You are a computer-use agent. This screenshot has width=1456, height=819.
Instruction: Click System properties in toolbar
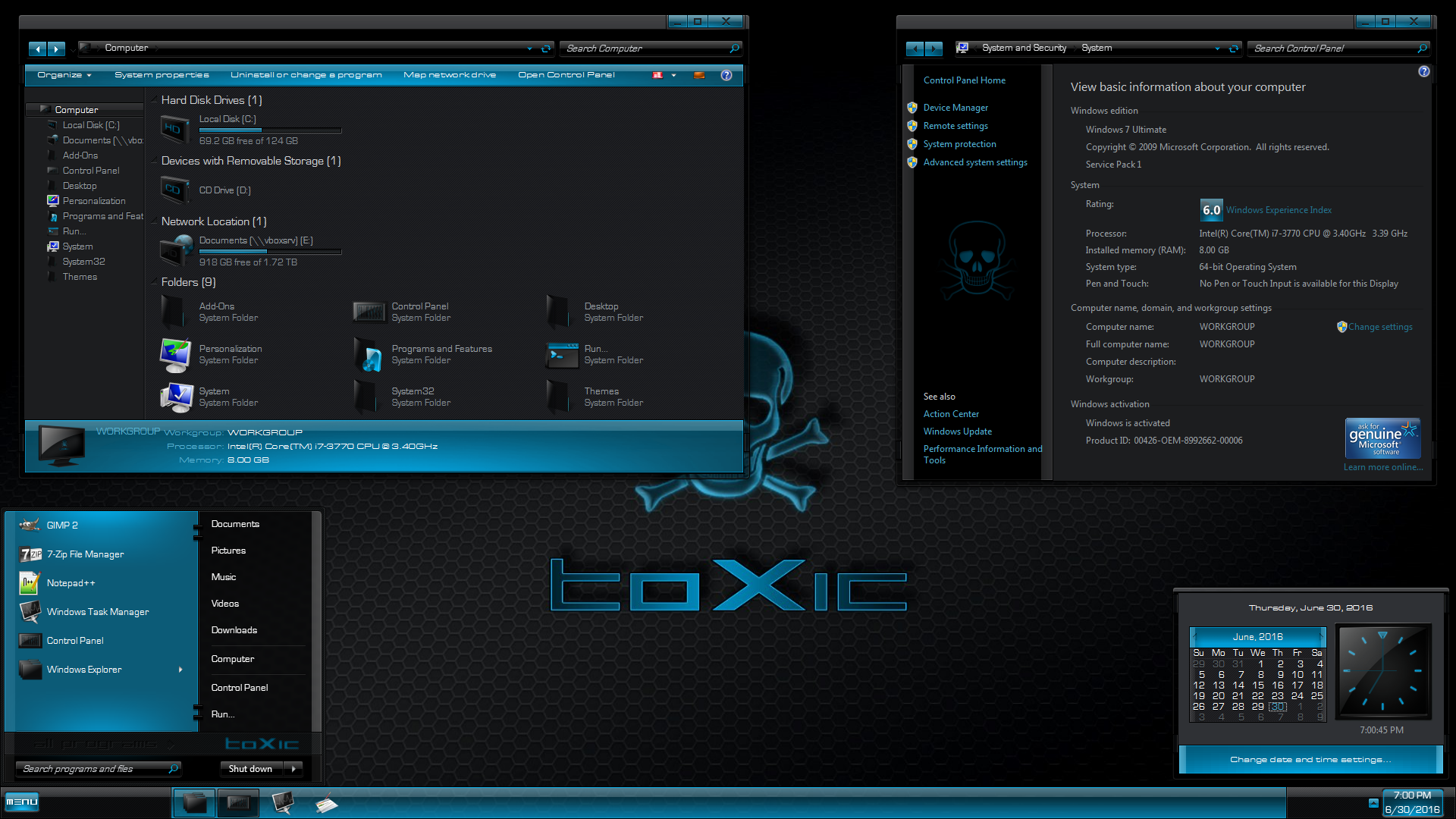(x=162, y=75)
